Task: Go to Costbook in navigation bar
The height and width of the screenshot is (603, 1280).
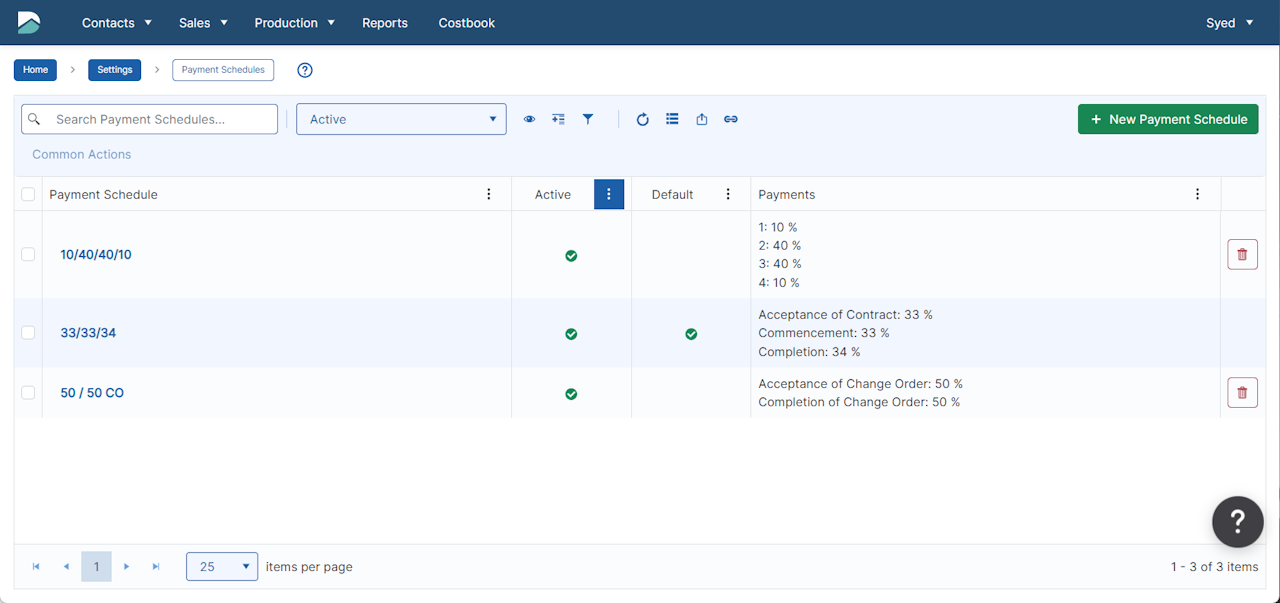Action: click(x=466, y=23)
